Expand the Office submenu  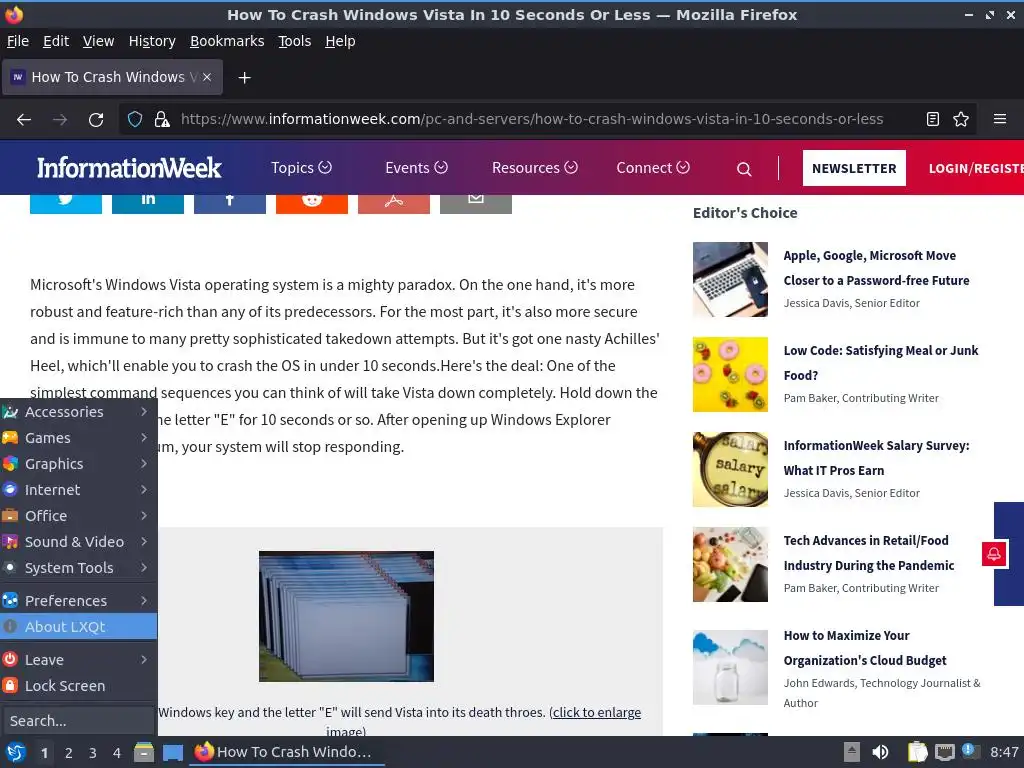[78, 516]
